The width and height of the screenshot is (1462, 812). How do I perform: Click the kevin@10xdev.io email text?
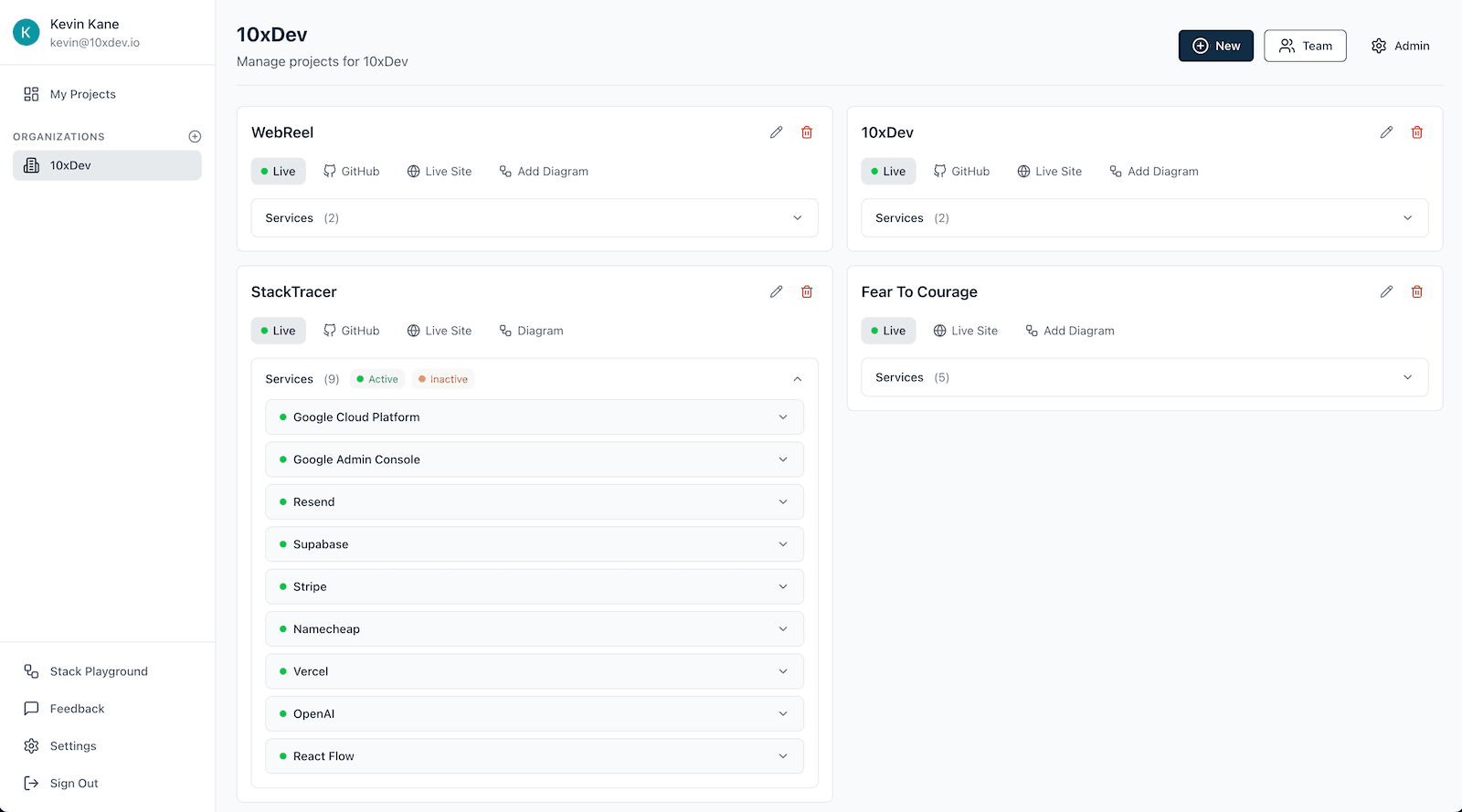coord(95,43)
